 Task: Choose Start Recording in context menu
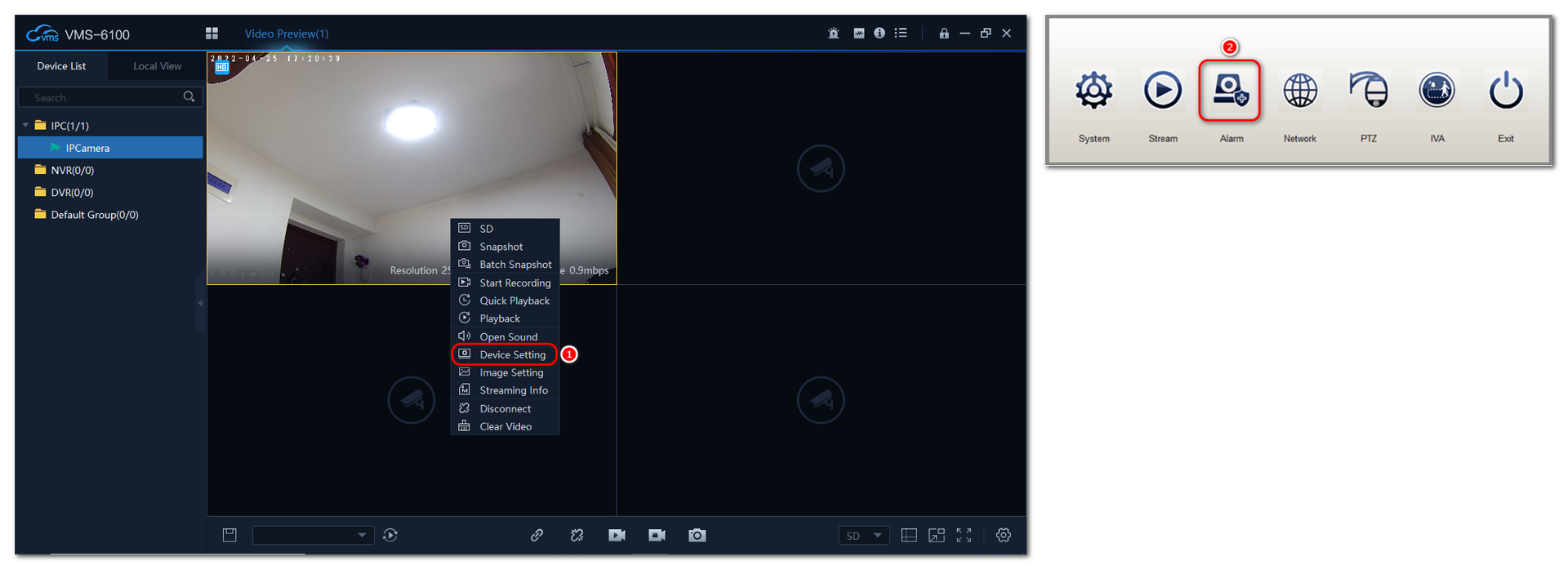514,283
